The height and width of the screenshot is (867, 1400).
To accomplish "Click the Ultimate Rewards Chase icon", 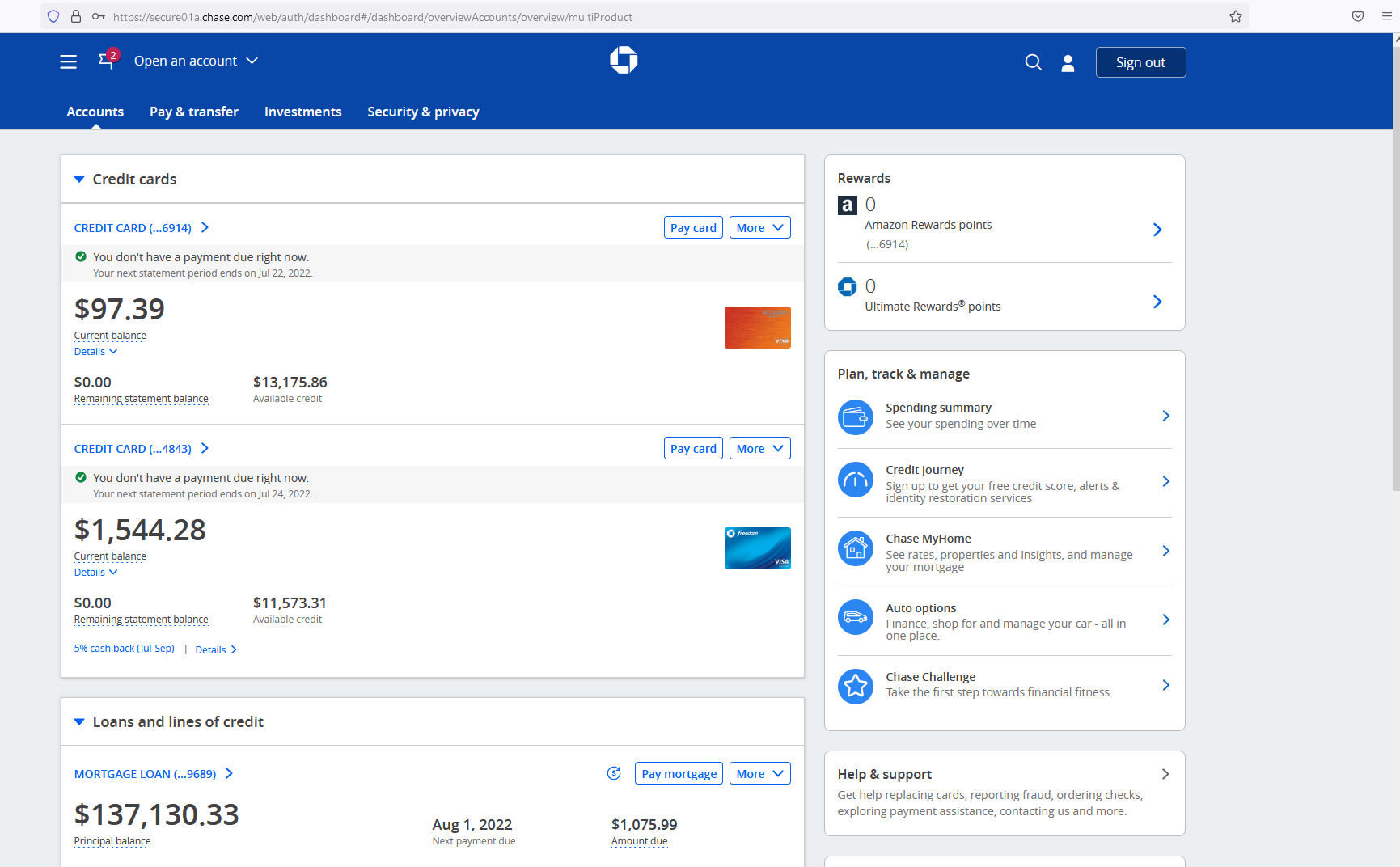I will click(x=847, y=286).
